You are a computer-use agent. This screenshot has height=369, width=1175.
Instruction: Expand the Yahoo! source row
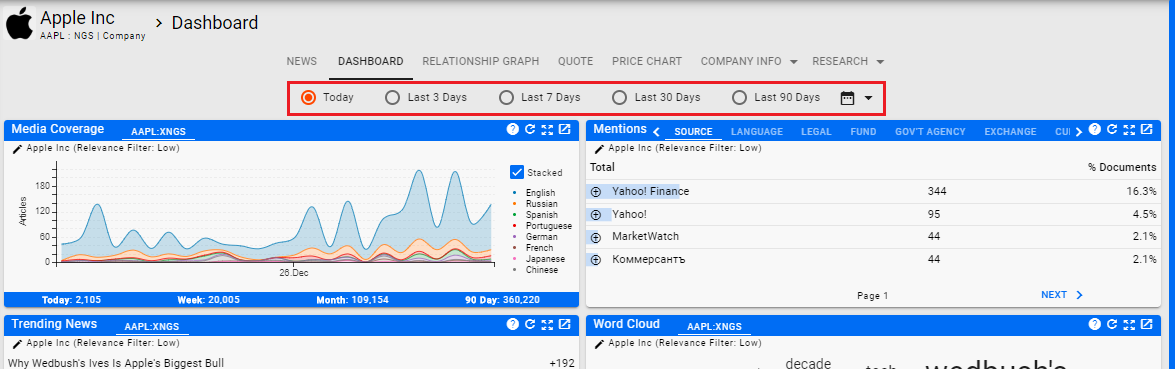pos(596,214)
